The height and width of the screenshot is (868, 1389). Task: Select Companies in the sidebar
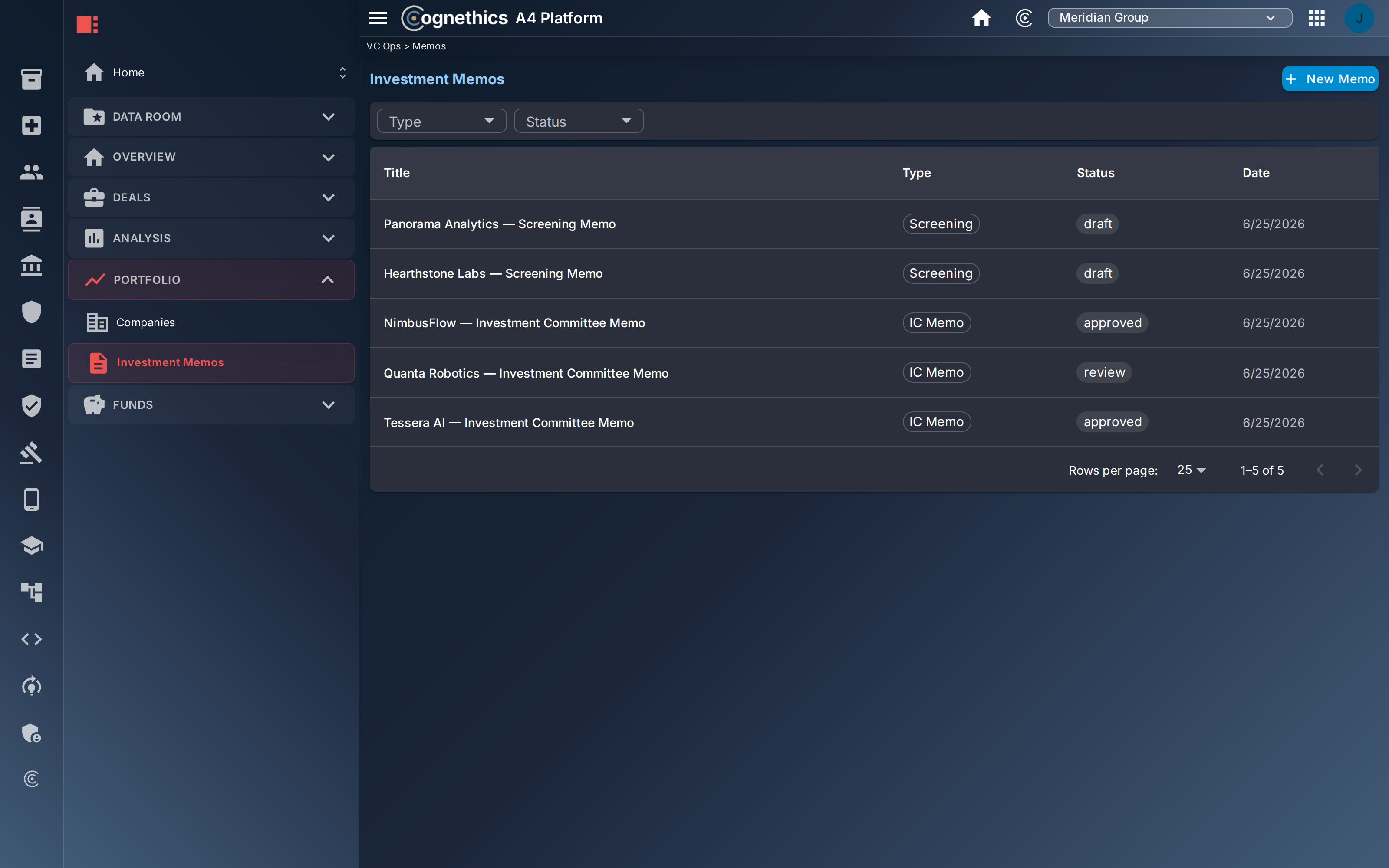click(211, 322)
